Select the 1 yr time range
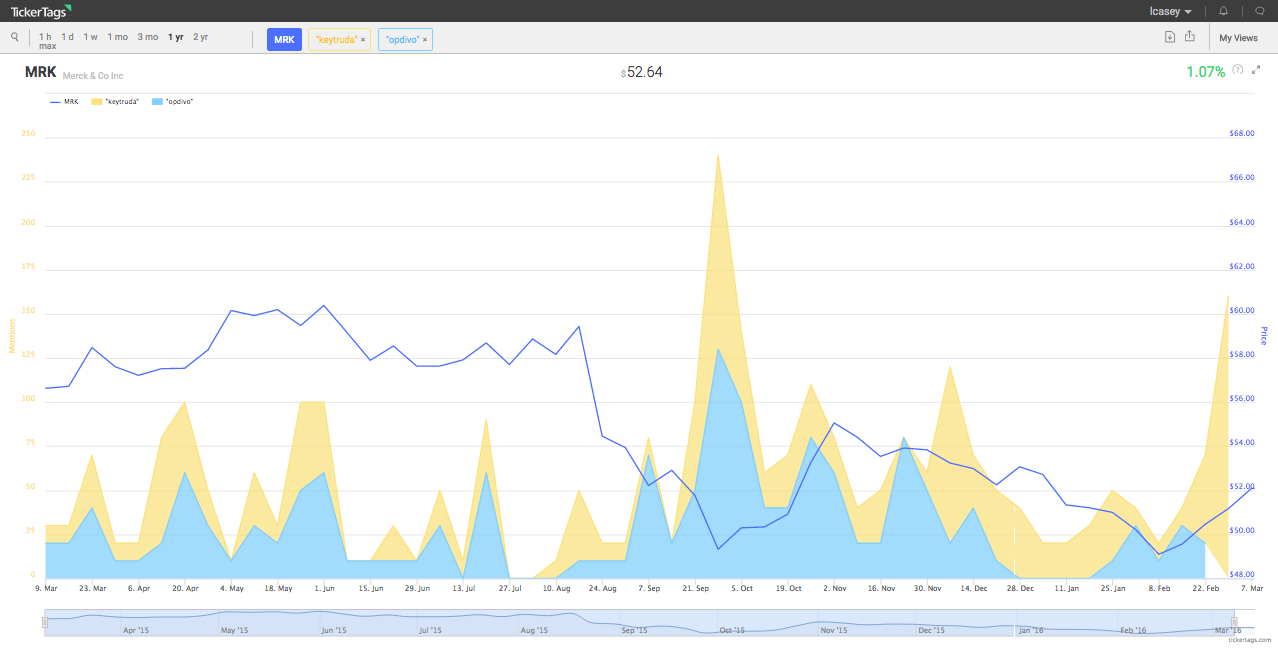Screen dimensions: 1278x651 pos(176,37)
